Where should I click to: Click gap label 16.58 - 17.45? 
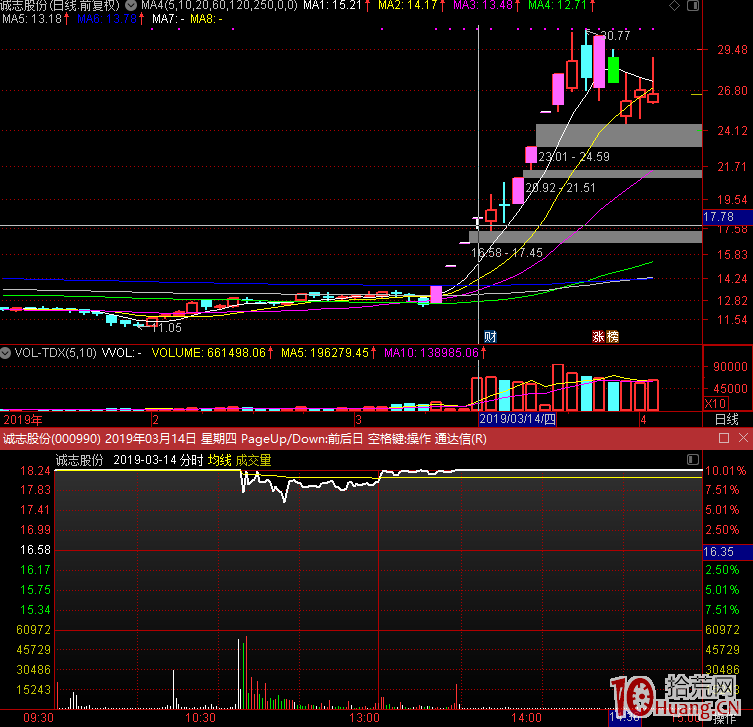click(x=507, y=253)
